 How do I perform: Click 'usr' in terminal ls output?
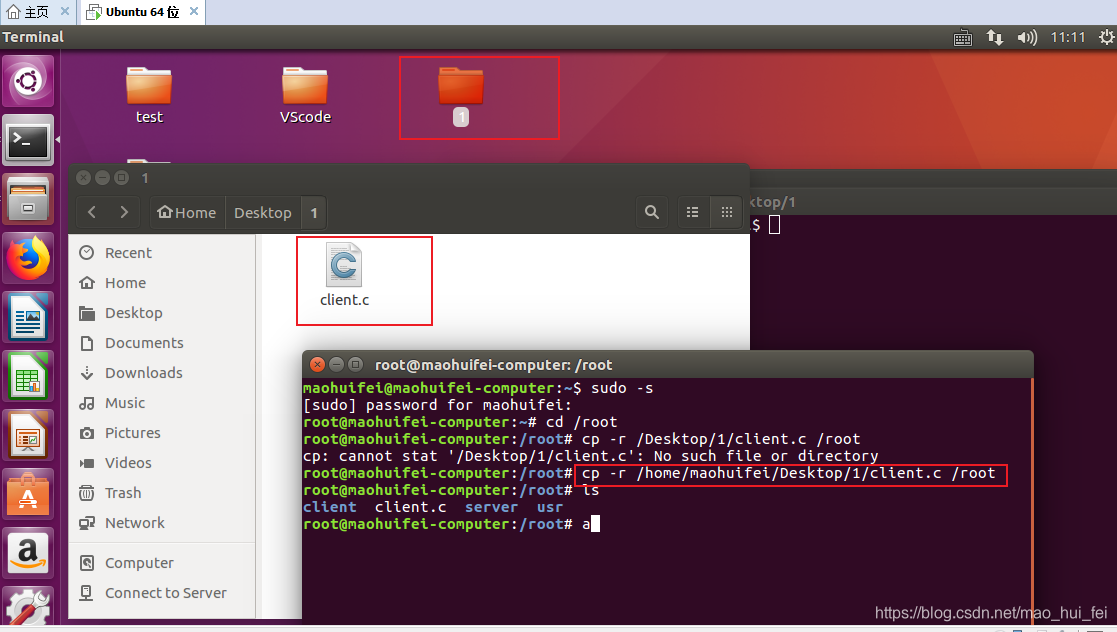click(549, 507)
